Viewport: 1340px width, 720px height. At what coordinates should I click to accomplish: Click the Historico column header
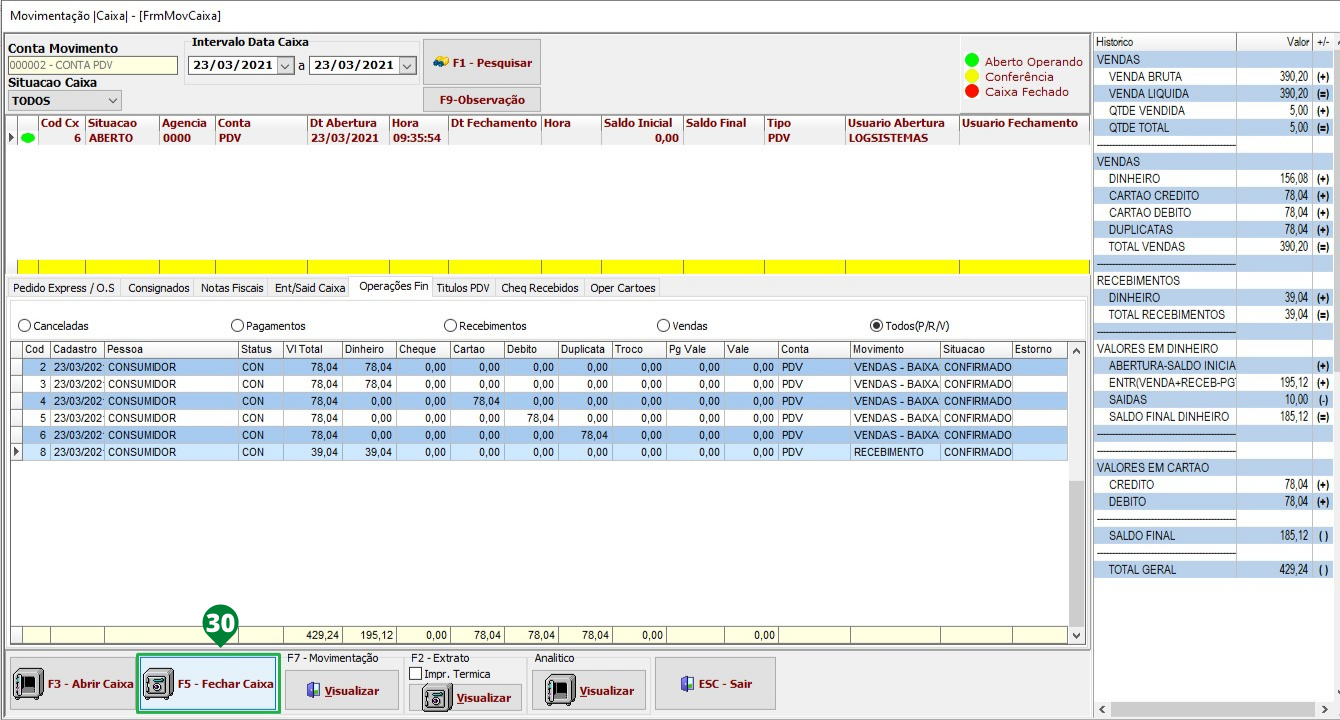pyautogui.click(x=1165, y=42)
